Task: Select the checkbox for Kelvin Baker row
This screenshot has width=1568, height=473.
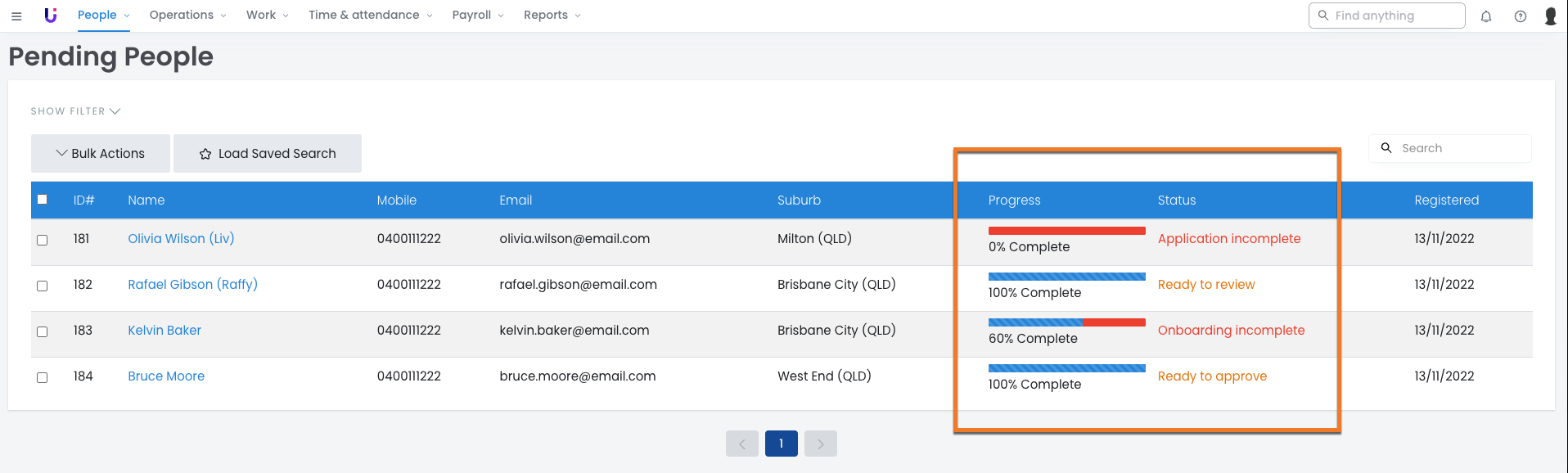Action: pos(43,331)
